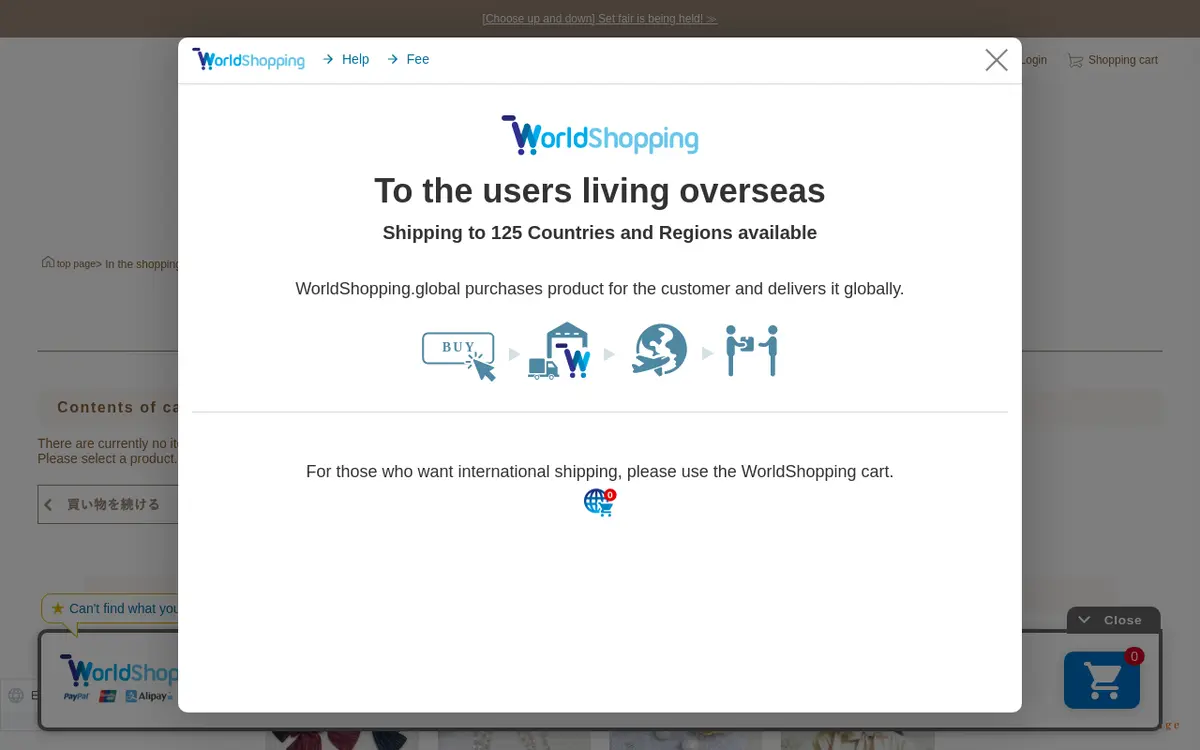
Task: Click the 'To the users living overseas' heading
Action: (600, 190)
